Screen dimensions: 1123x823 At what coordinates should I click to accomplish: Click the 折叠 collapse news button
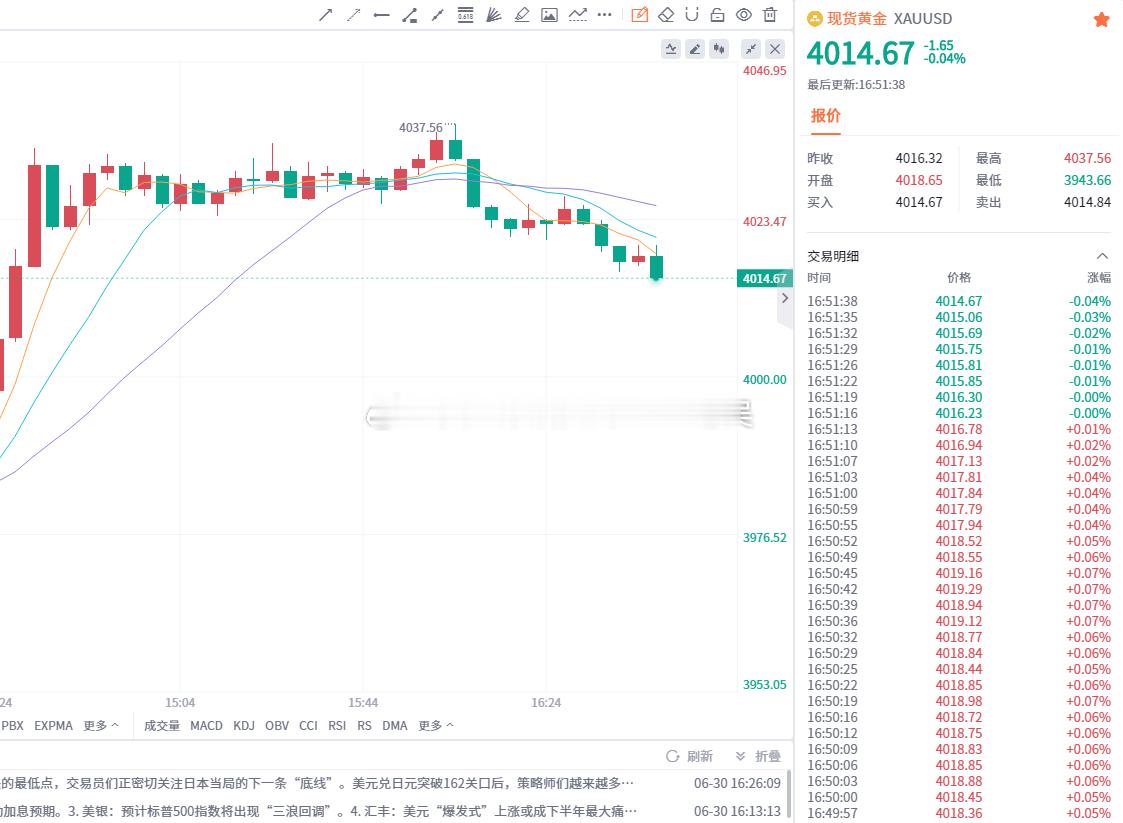click(x=758, y=756)
